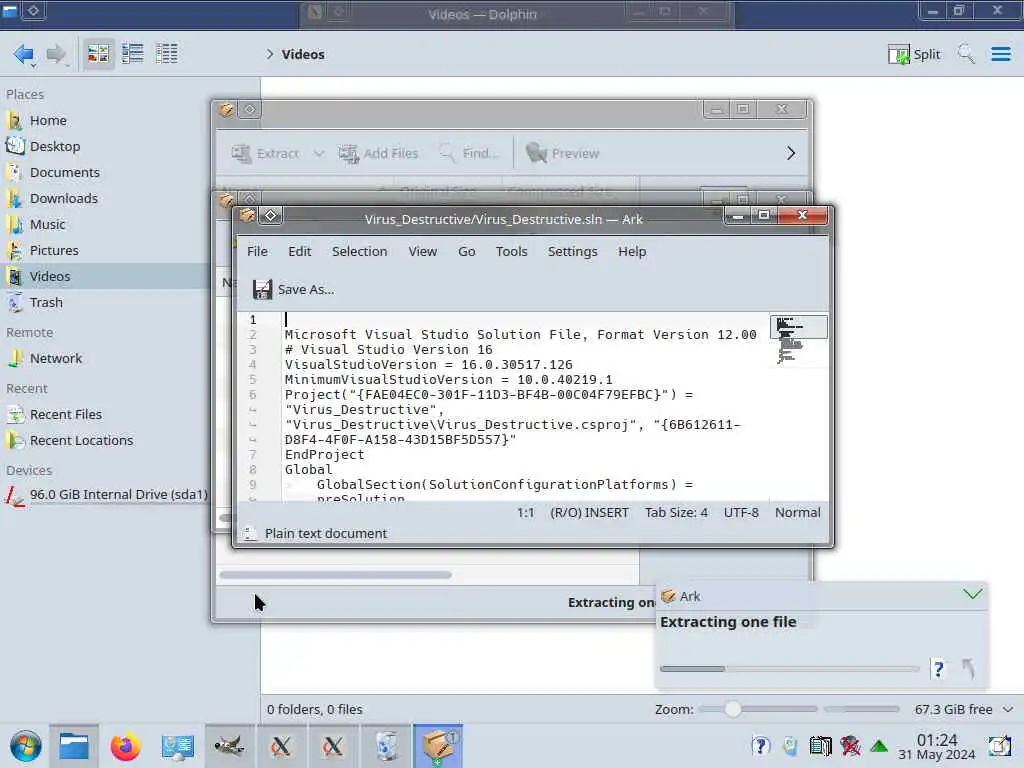The image size is (1024, 768).
Task: Expand breadcrumb arrow before Videos
Action: [x=270, y=54]
